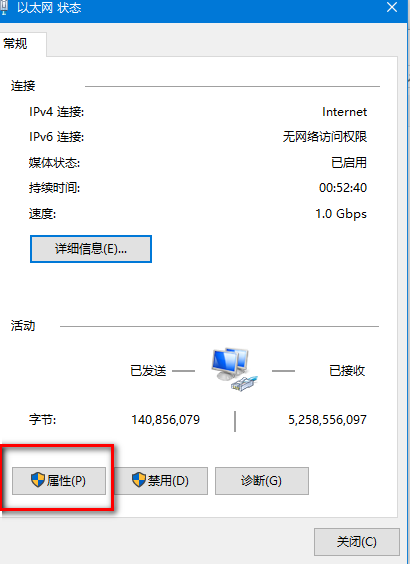Viewport: 410px width, 564px height.
Task: Click the shield icon on 属性 button
Action: (x=38, y=480)
